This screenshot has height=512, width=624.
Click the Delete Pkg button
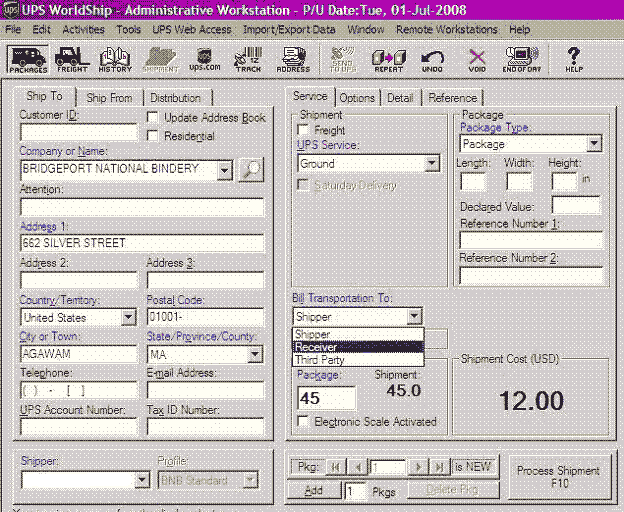coord(453,490)
